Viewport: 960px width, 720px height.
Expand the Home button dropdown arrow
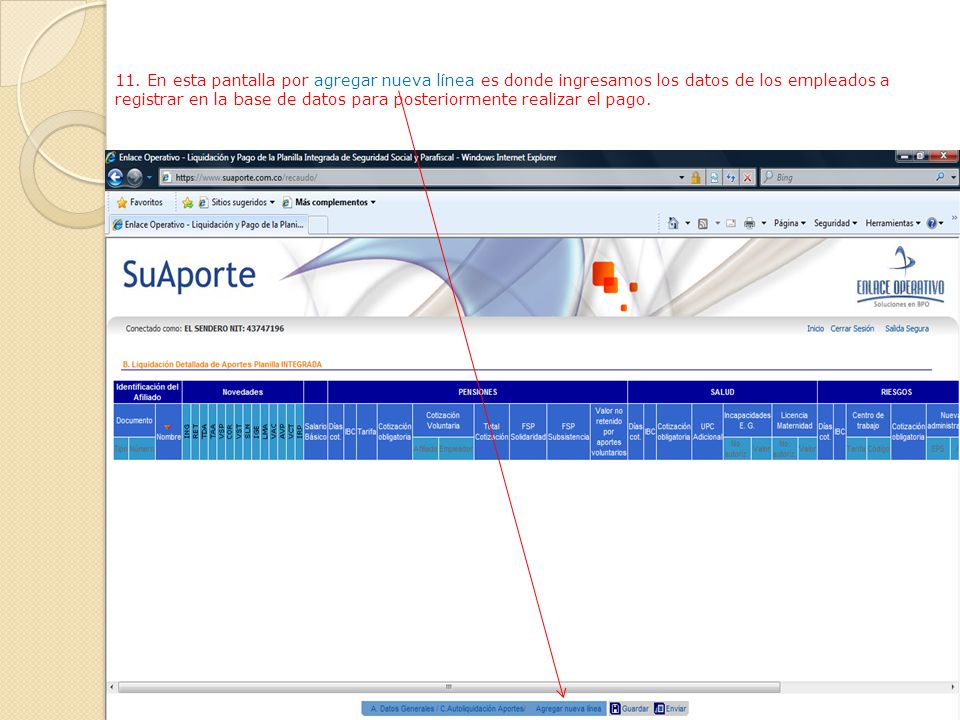[688, 223]
